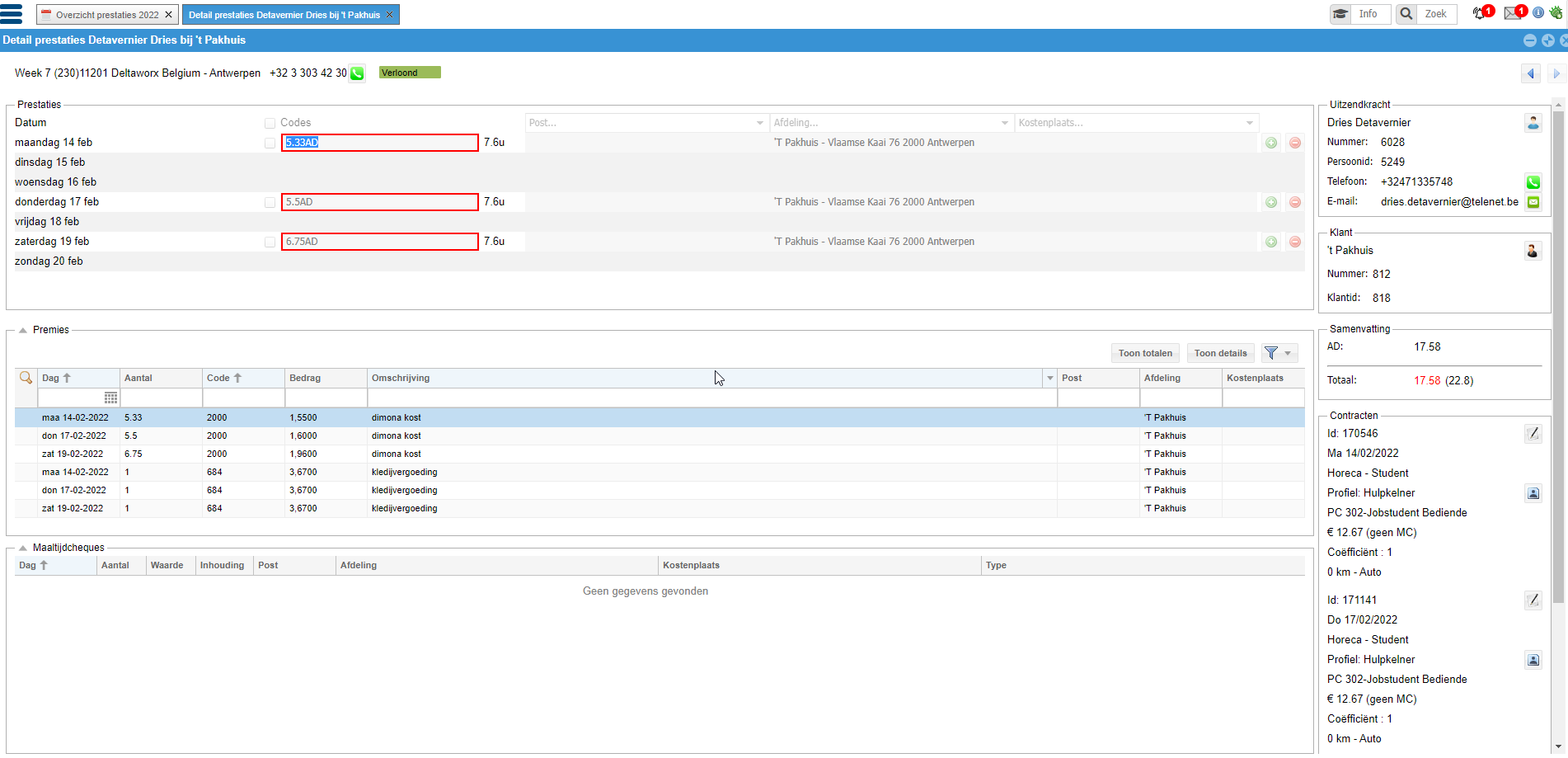Image resolution: width=1568 pixels, height=758 pixels.
Task: Send email to dries.detavernier@telenet.be via icon
Action: pyautogui.click(x=1533, y=202)
